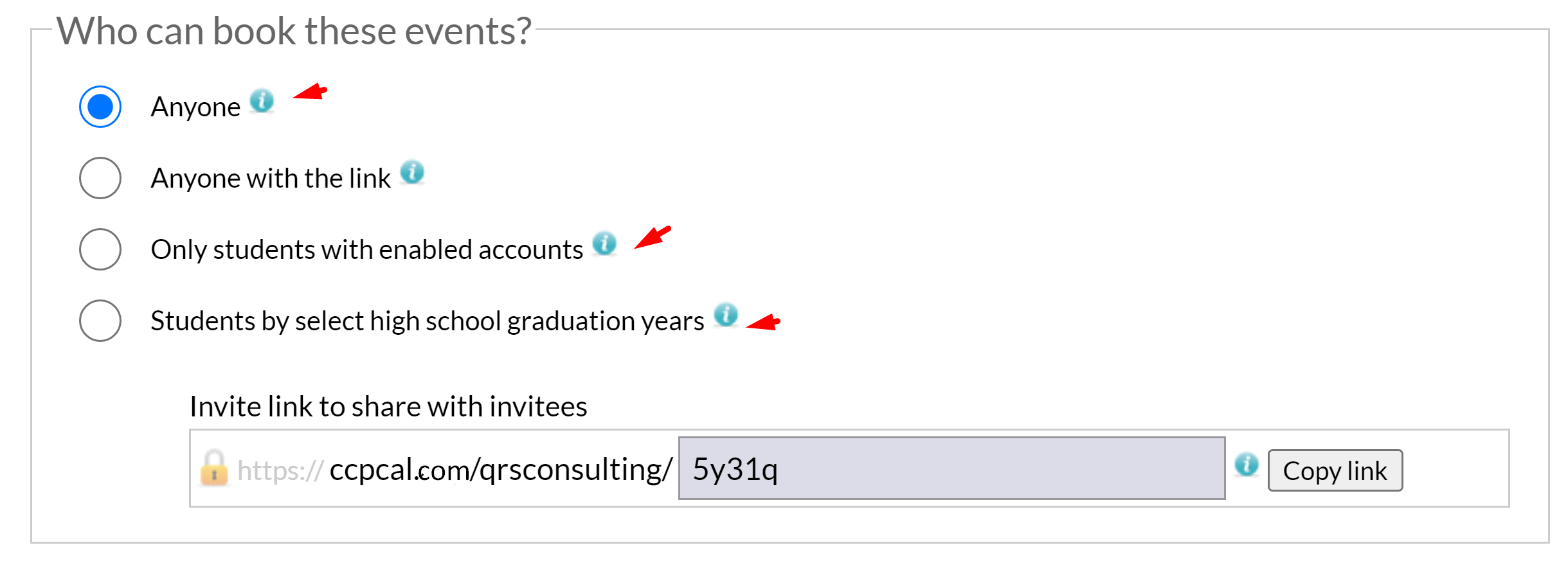The image size is (1568, 561).
Task: Click the Anyone option label
Action: 195,107
